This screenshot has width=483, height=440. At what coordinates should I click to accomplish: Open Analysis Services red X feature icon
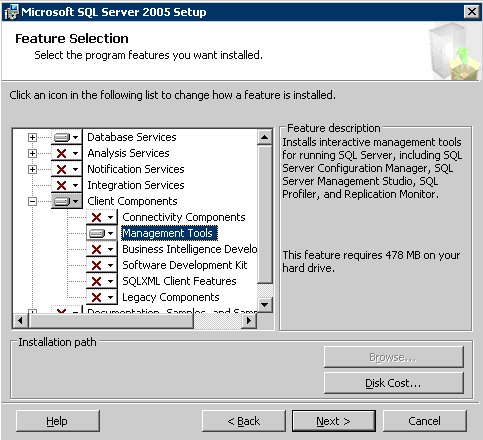click(66, 153)
